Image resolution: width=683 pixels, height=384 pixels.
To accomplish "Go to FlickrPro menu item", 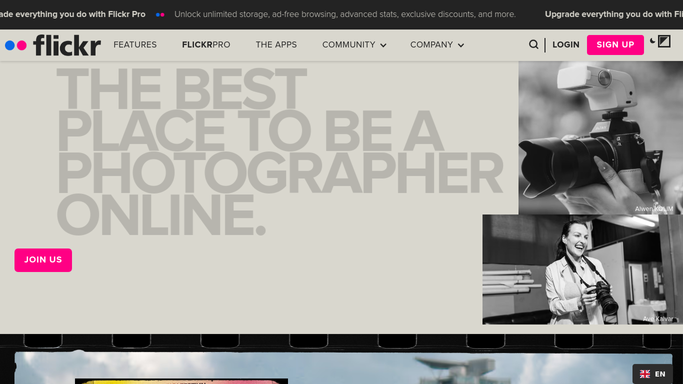I will pyautogui.click(x=206, y=45).
